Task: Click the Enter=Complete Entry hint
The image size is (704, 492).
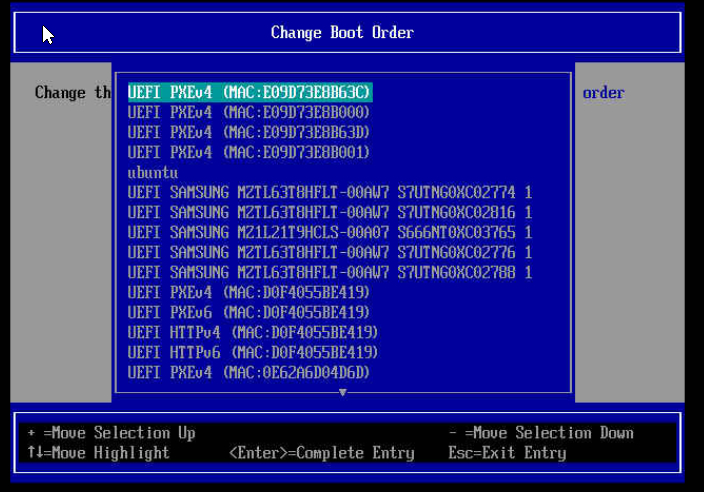Action: tap(321, 453)
